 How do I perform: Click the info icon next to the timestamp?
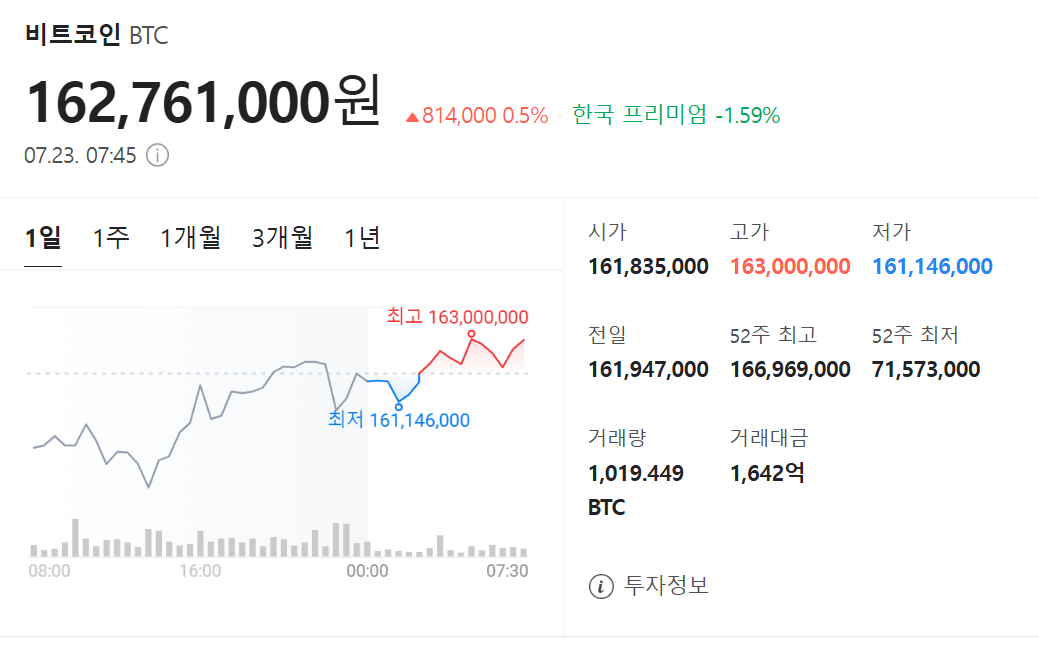click(x=158, y=155)
